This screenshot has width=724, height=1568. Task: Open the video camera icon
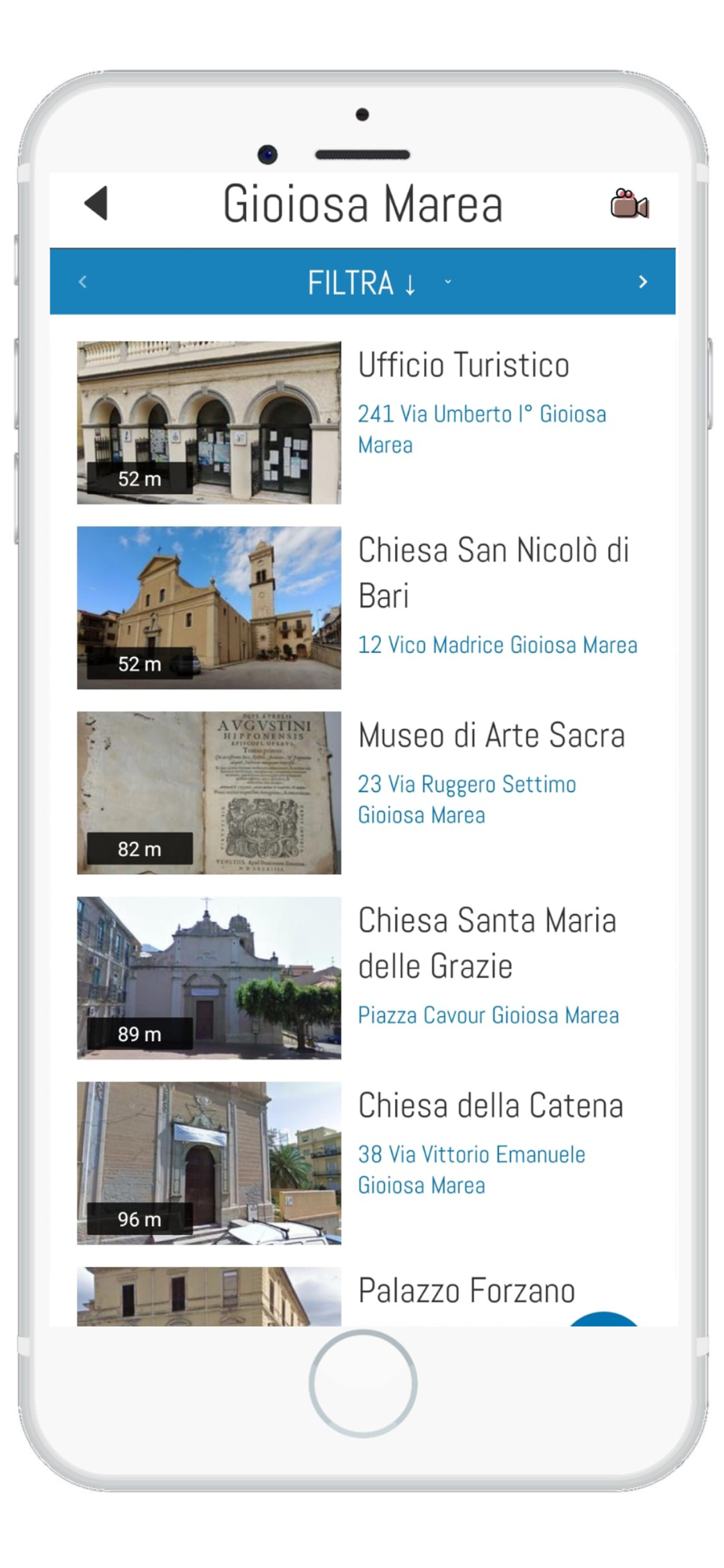[629, 204]
